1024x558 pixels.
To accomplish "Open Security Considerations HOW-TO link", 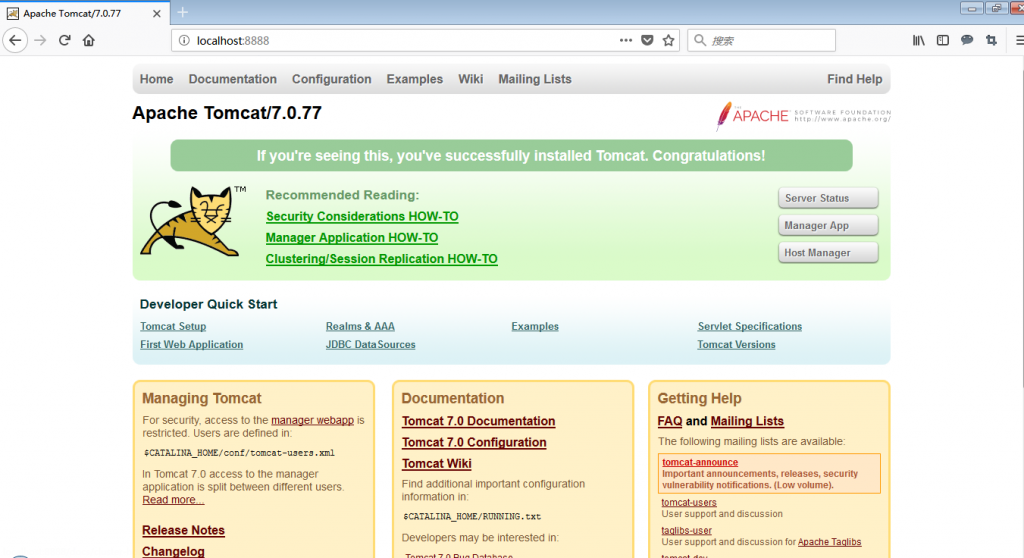I will click(362, 216).
